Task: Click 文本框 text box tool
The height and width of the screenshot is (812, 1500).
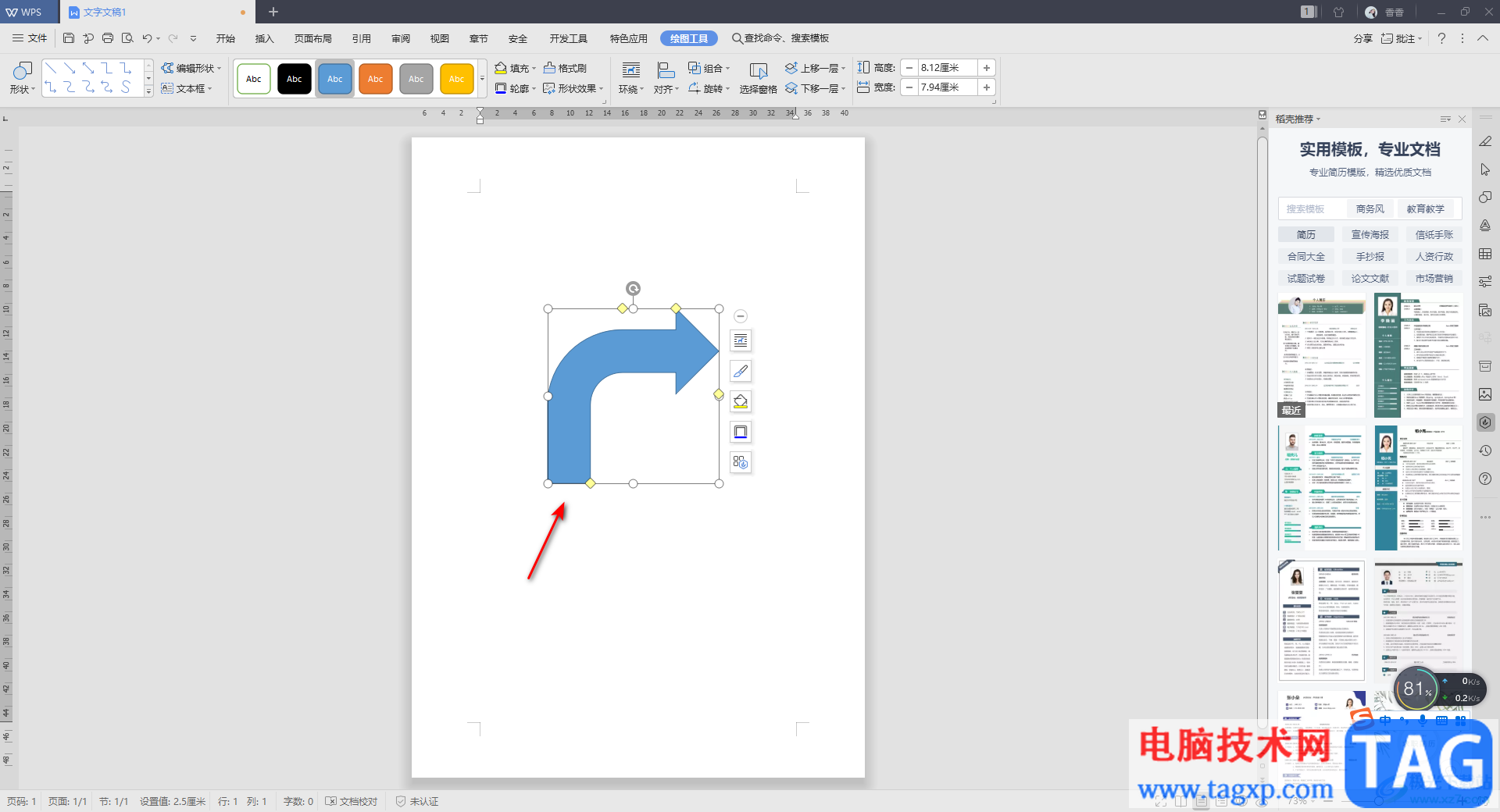Action: point(187,88)
